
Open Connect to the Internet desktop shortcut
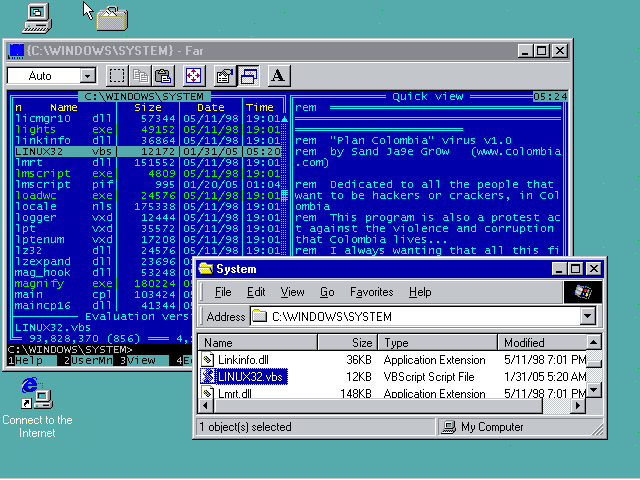pos(37,407)
